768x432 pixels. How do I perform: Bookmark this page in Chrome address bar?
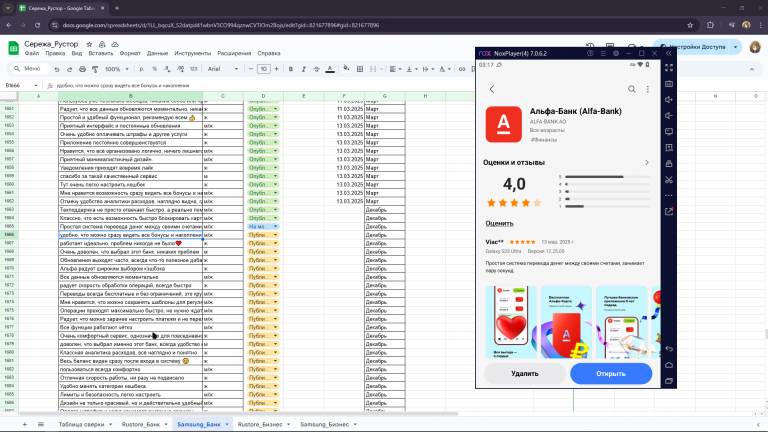(x=690, y=25)
